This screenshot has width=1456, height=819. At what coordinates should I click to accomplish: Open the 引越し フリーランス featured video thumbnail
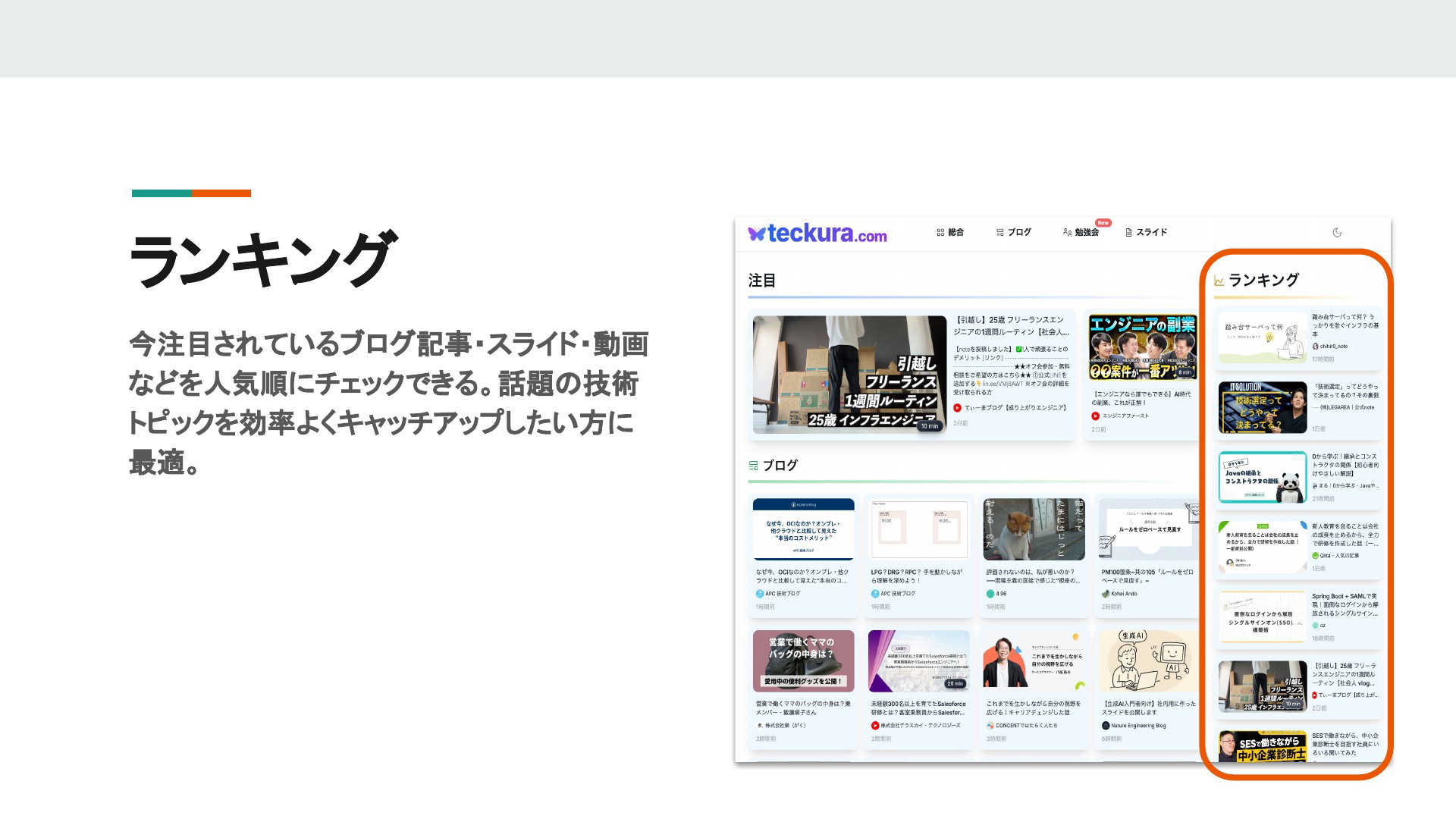(849, 375)
